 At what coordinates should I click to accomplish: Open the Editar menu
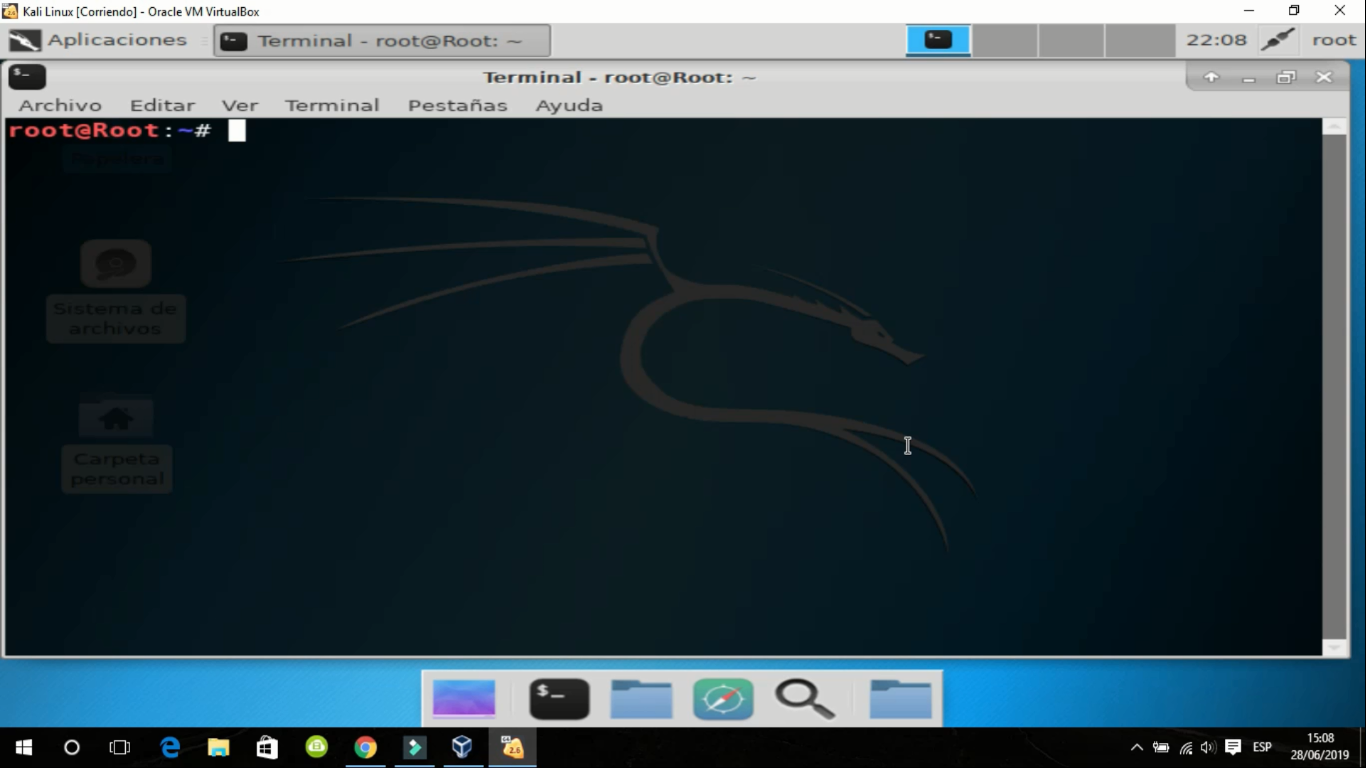point(162,105)
